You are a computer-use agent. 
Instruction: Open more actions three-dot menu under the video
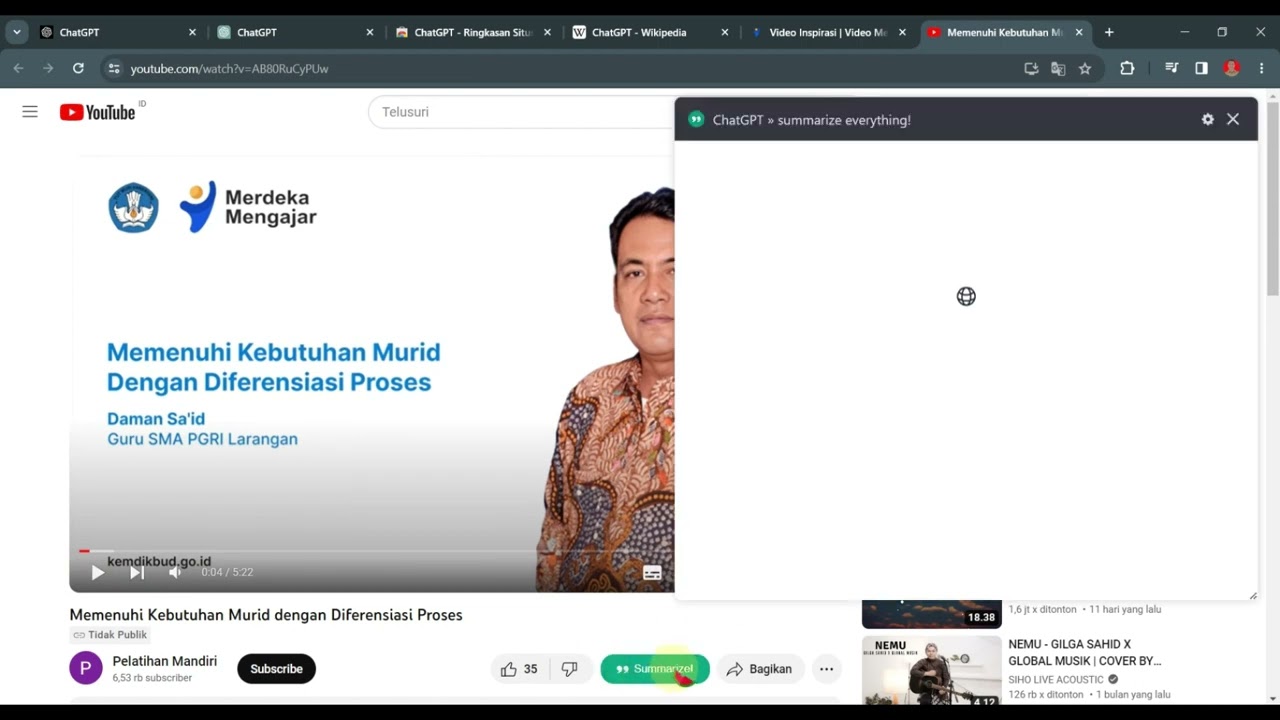826,669
